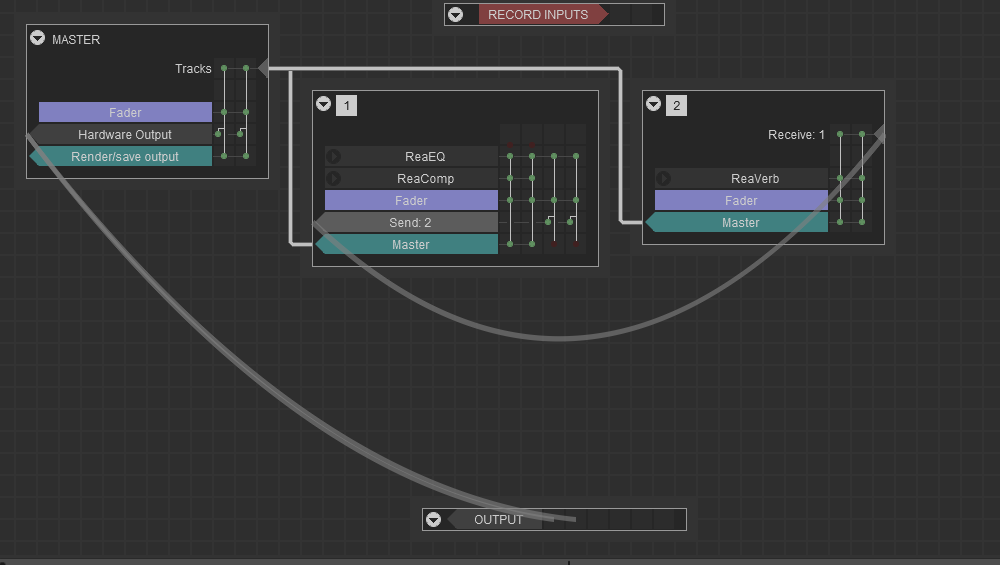Select Render/save output in MASTER

click(x=121, y=157)
